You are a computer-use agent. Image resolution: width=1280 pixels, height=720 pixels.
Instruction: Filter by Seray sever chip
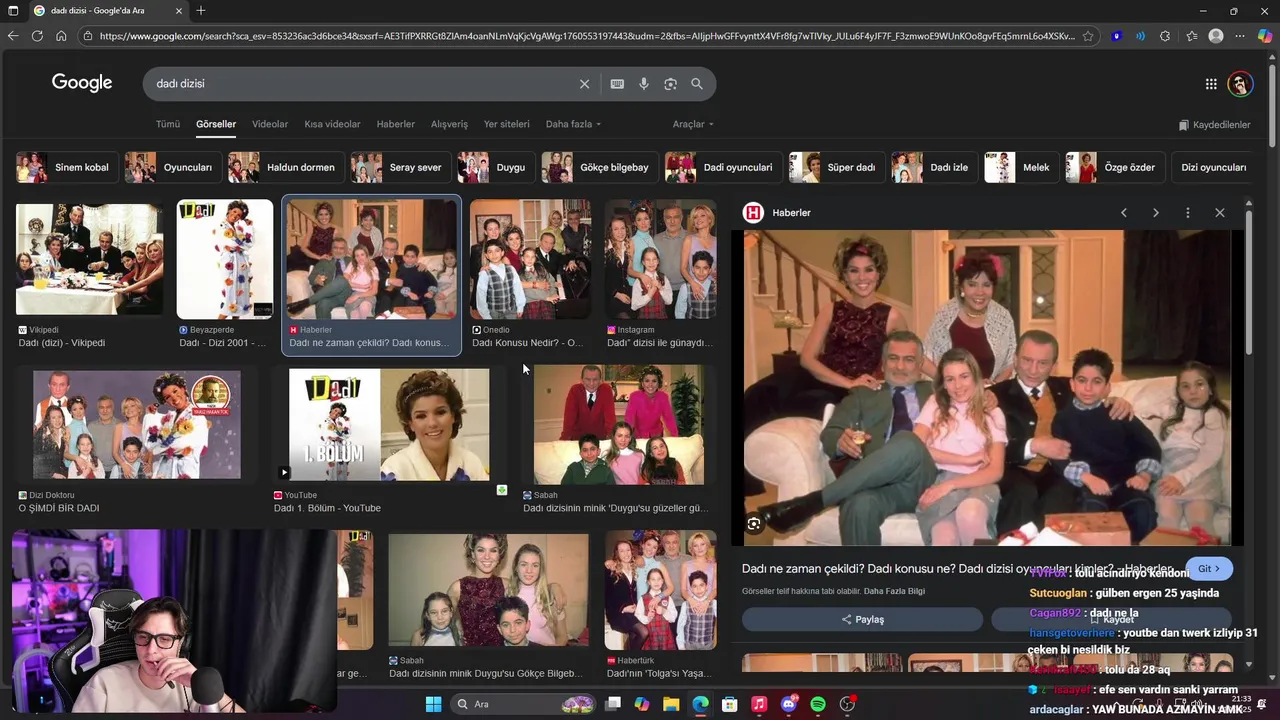[x=402, y=167]
